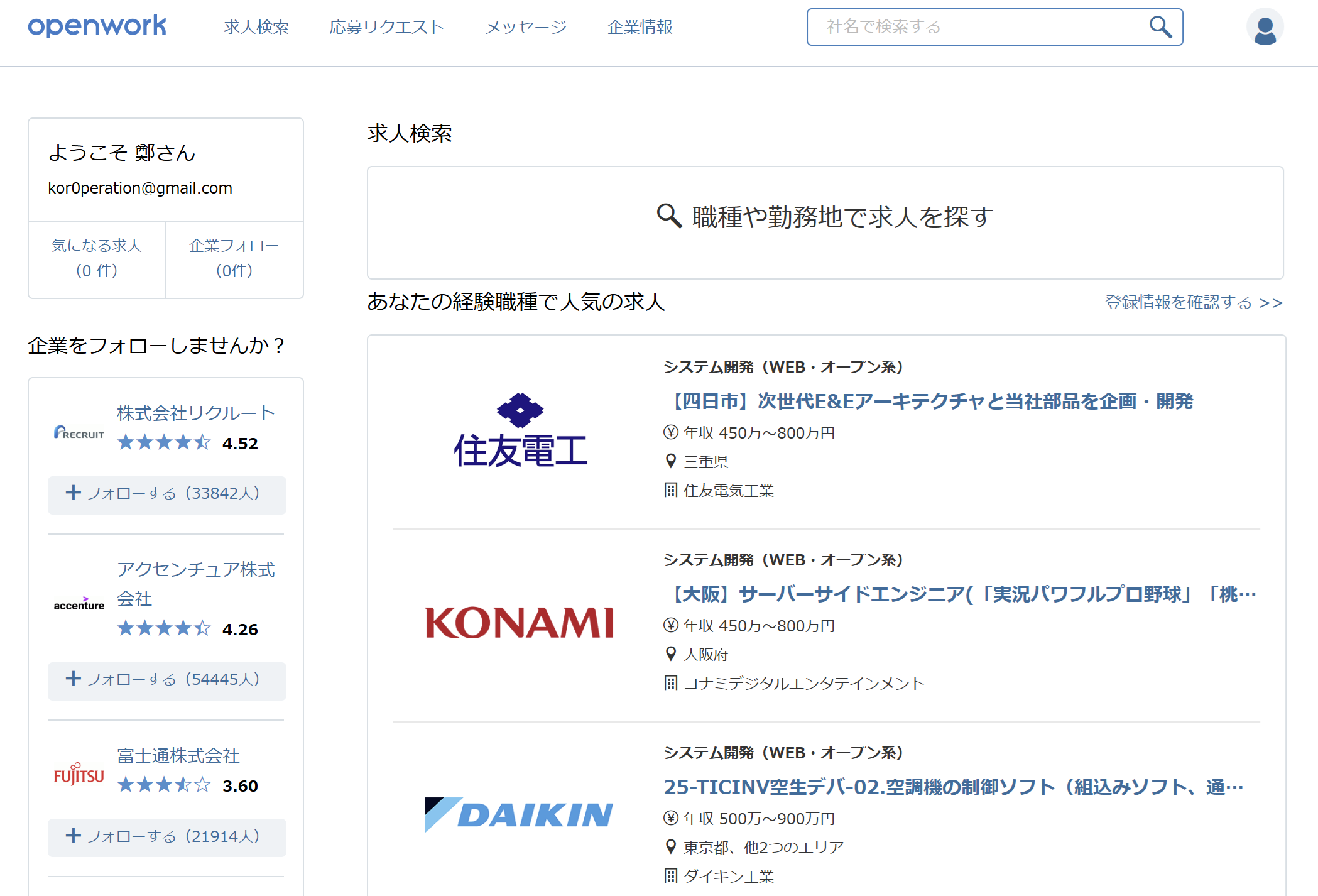
Task: Follow 株式会社リクルート (33842人)
Action: click(166, 494)
